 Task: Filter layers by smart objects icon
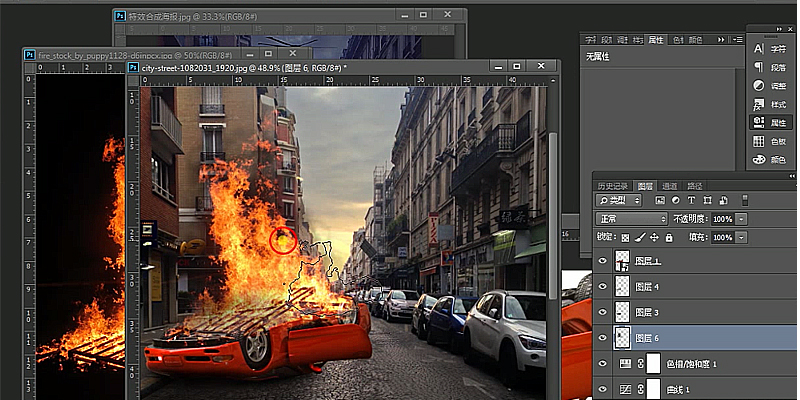[723, 200]
